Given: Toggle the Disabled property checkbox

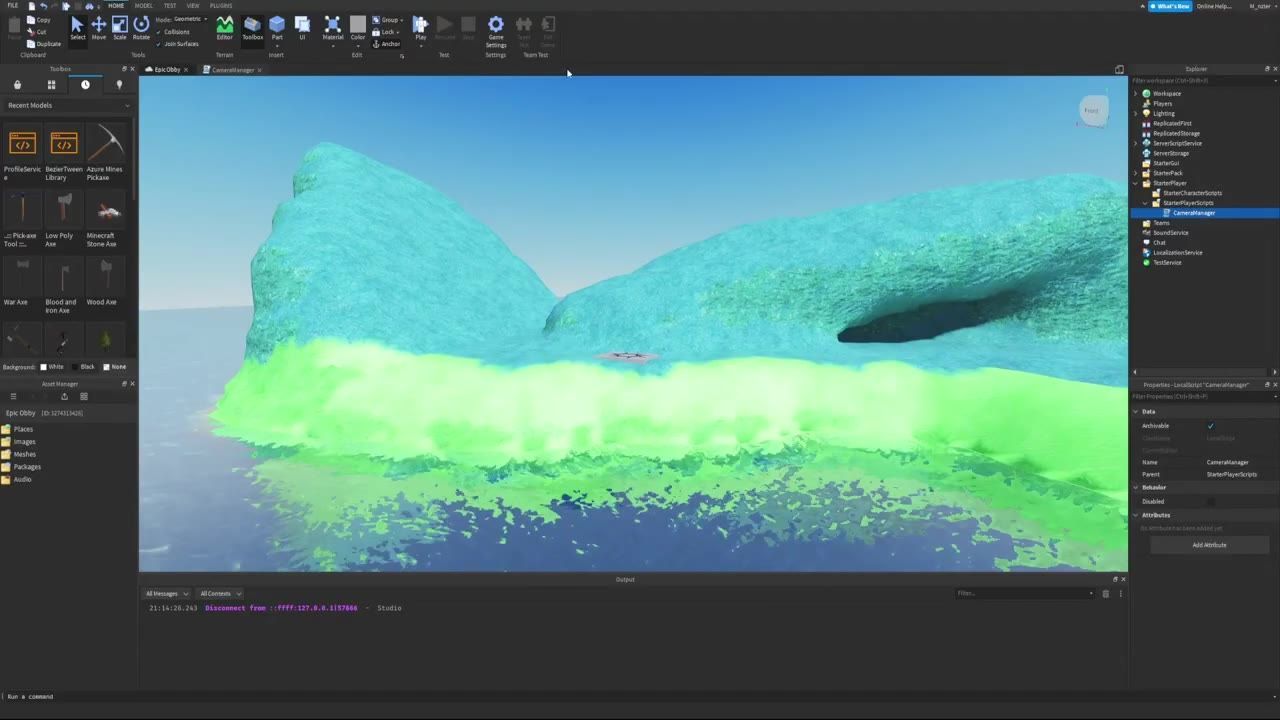Looking at the screenshot, I should tap(1210, 502).
